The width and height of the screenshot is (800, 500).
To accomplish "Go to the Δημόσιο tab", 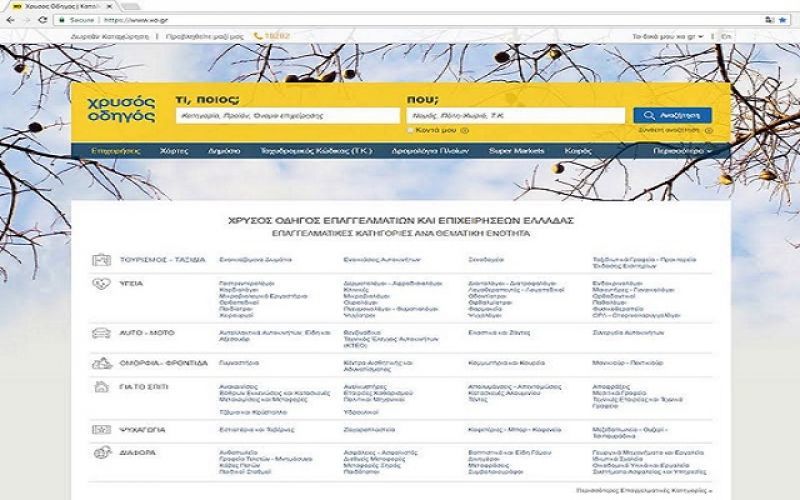I will [224, 151].
